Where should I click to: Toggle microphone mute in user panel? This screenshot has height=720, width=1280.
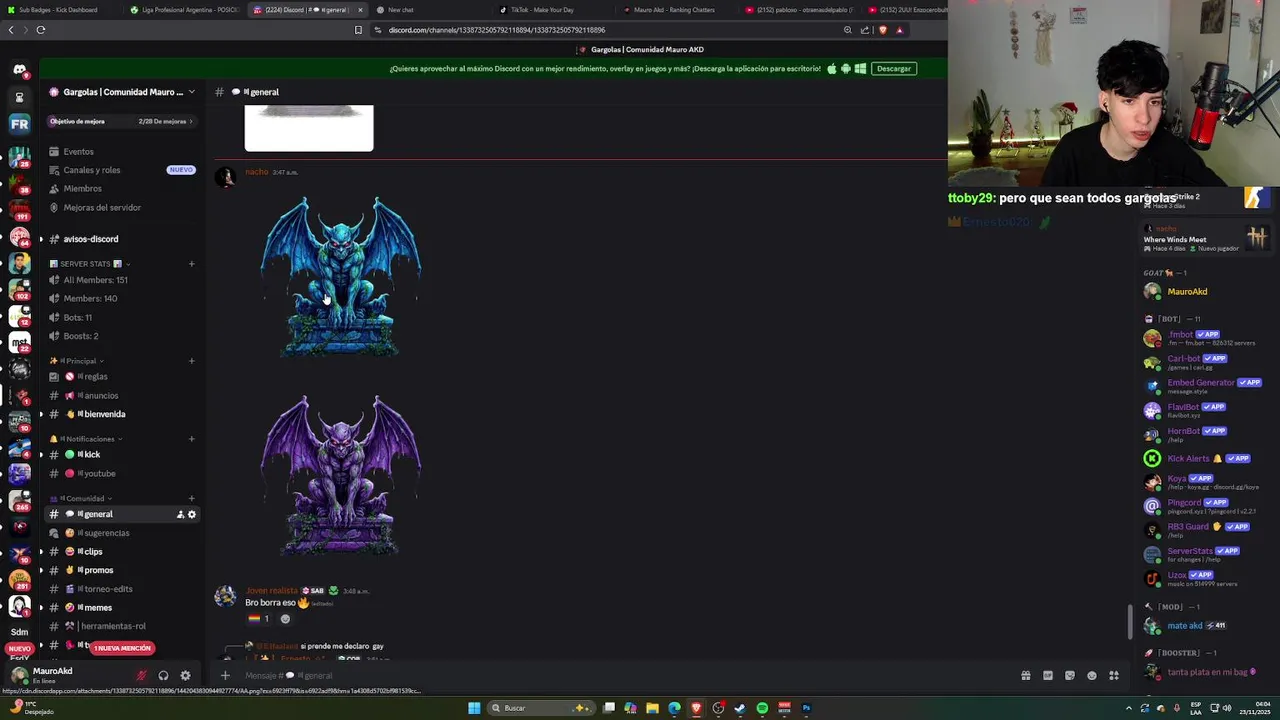coord(141,675)
